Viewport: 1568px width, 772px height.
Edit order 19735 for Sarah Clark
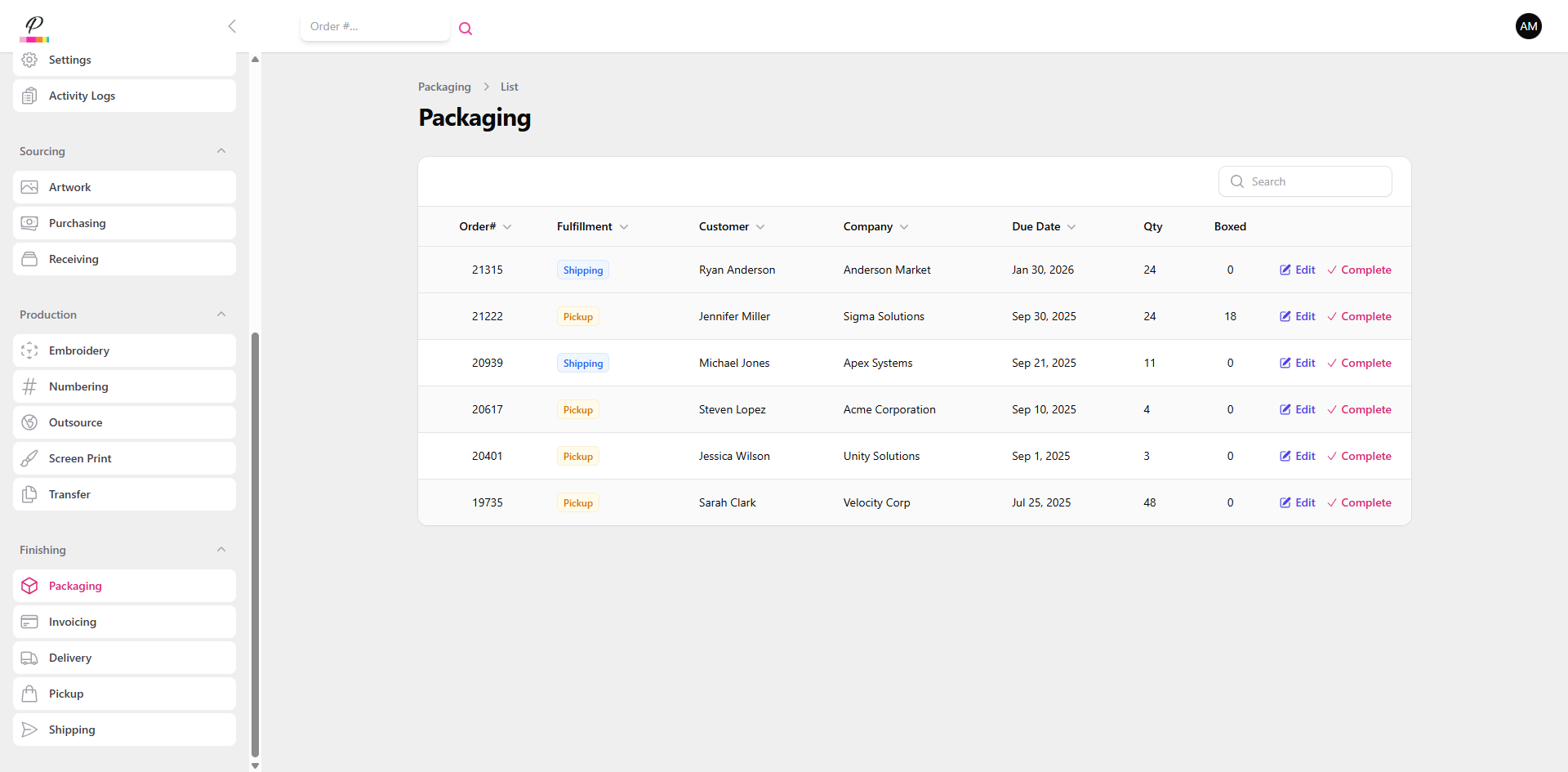[1297, 502]
